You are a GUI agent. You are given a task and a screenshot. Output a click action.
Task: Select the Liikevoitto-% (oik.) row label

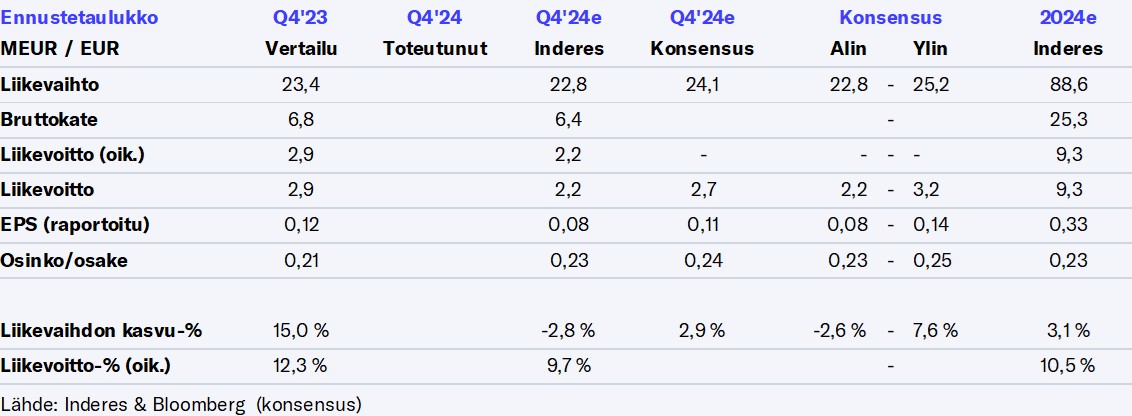(x=86, y=365)
